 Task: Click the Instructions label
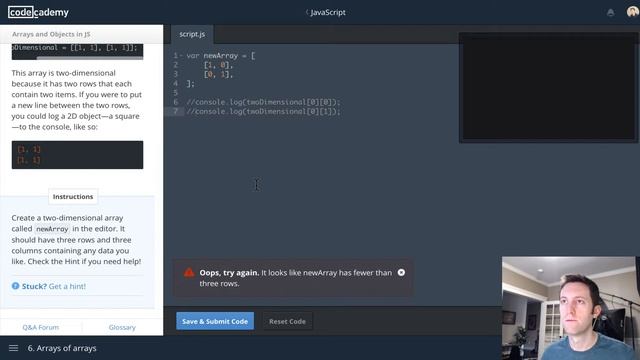(73, 196)
